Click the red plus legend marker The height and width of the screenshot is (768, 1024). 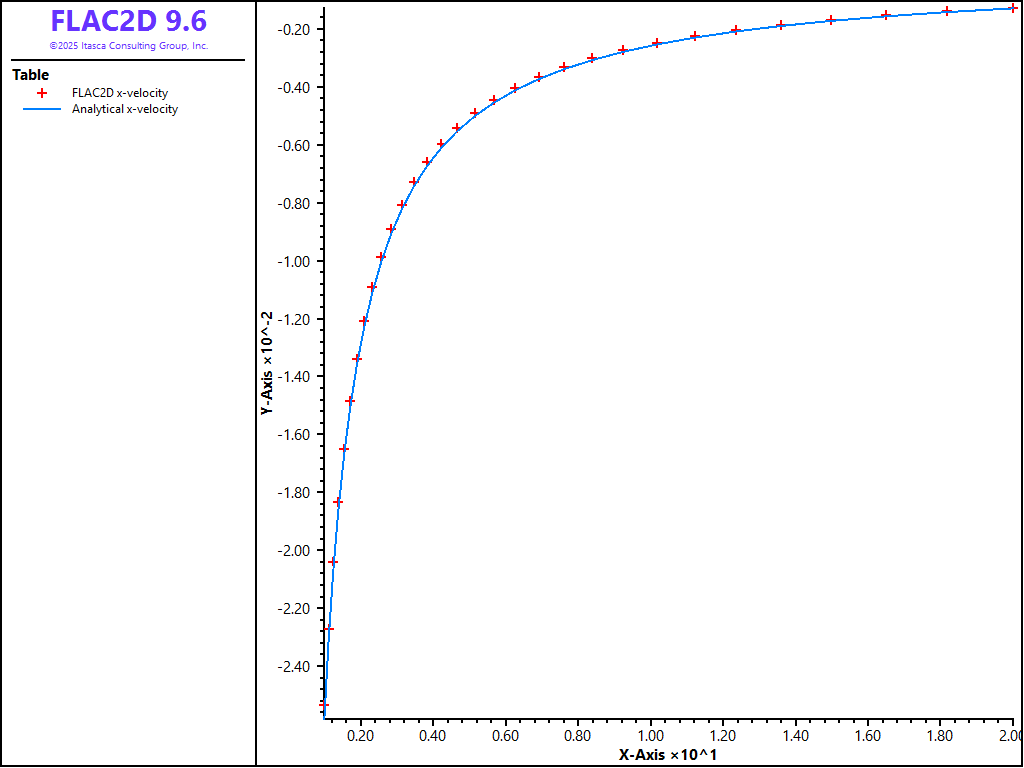pos(42,93)
